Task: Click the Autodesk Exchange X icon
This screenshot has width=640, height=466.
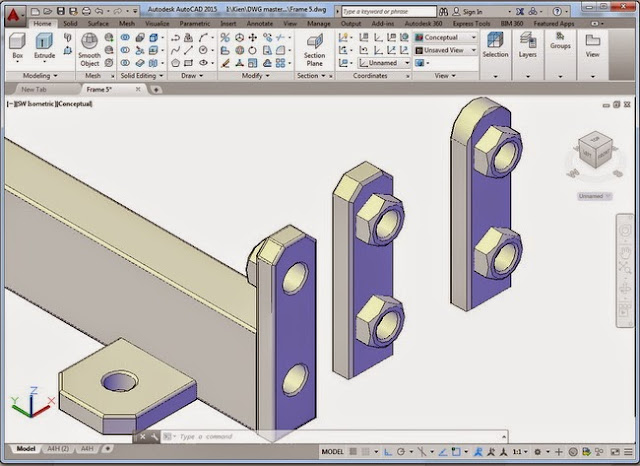Action: (520, 11)
